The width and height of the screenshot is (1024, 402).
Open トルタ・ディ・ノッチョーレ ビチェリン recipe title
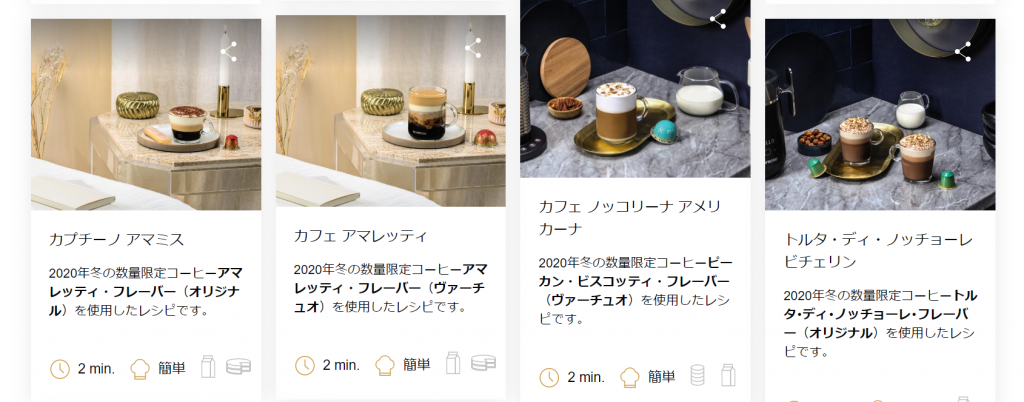pyautogui.click(x=878, y=251)
